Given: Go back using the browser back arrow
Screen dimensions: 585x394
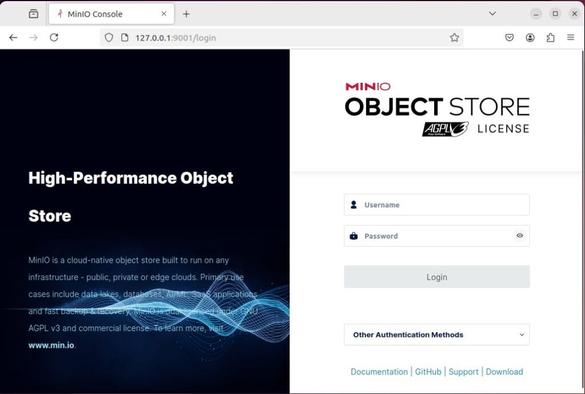Looking at the screenshot, I should [13, 37].
